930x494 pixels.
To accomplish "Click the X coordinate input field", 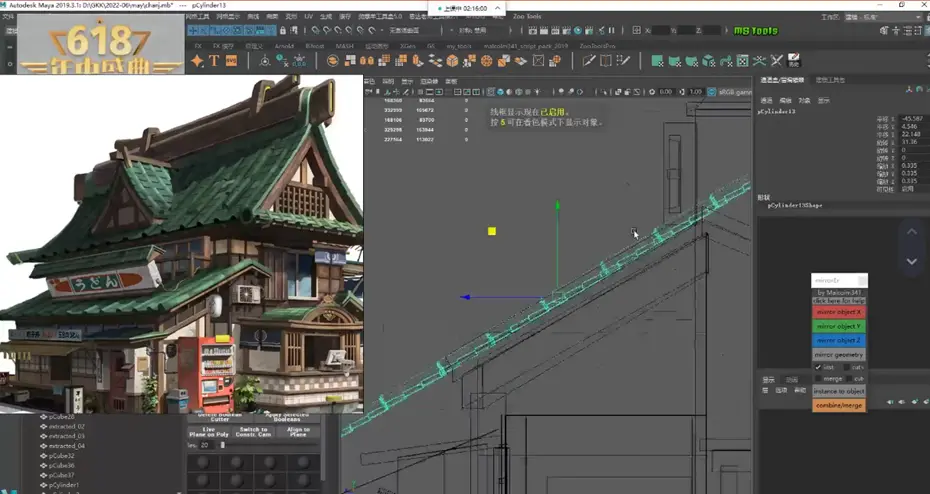I will point(662,30).
